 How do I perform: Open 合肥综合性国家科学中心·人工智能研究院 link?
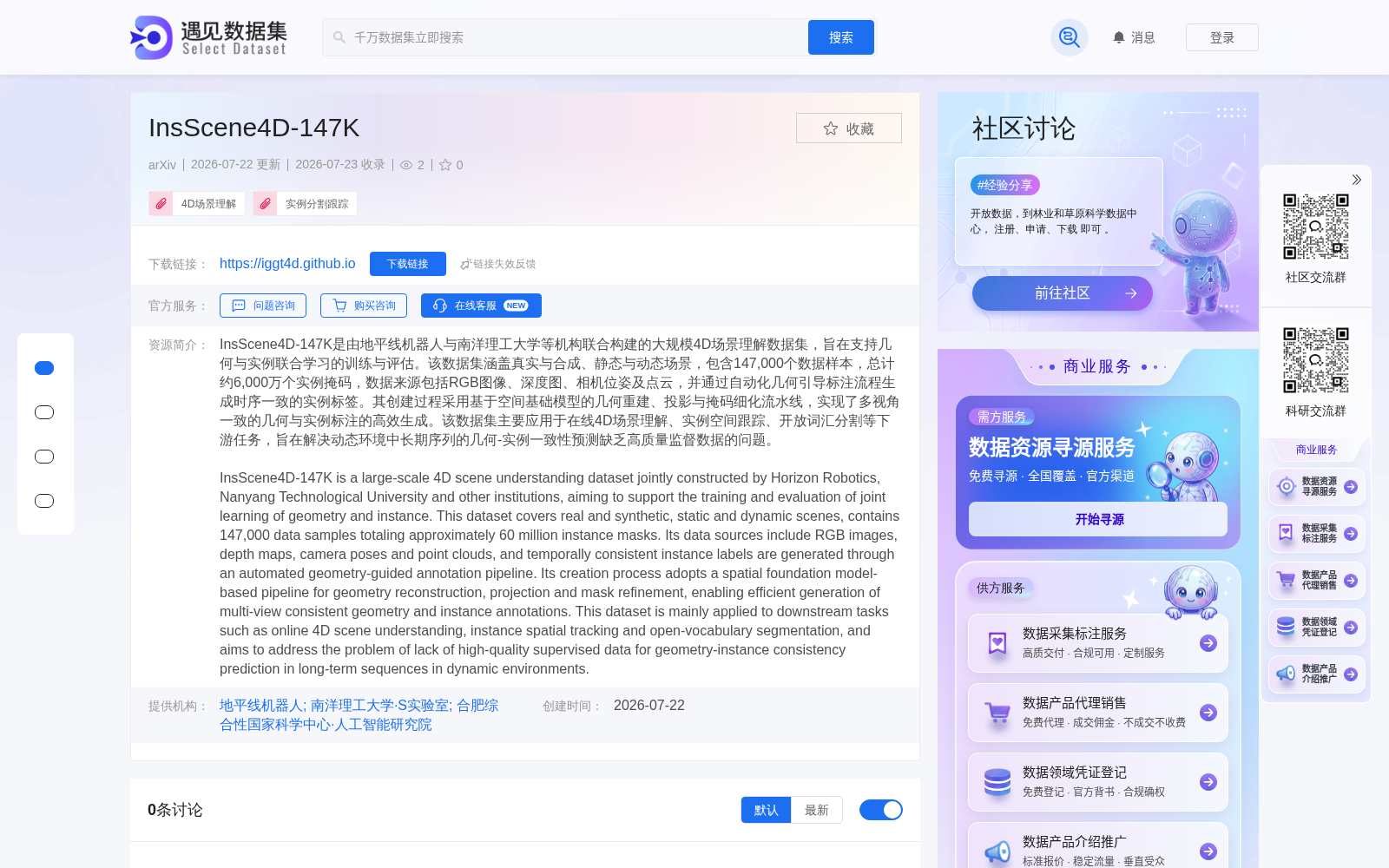(x=359, y=715)
